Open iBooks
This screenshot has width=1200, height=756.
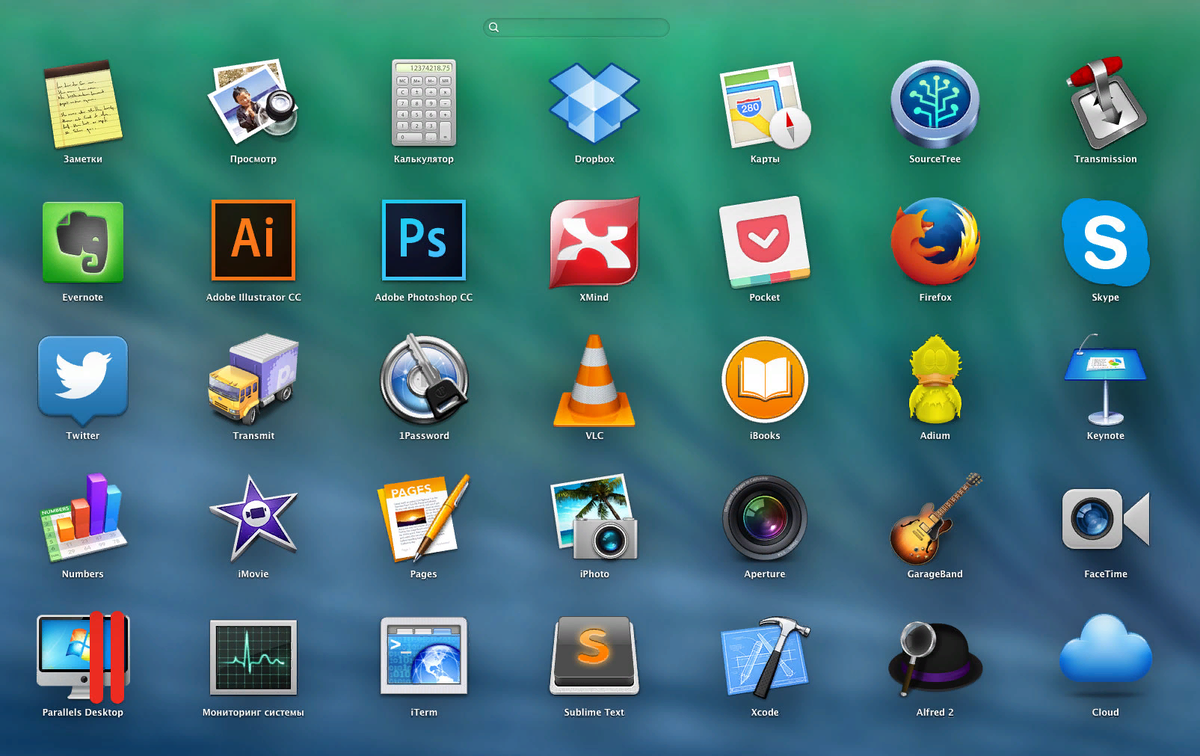765,380
